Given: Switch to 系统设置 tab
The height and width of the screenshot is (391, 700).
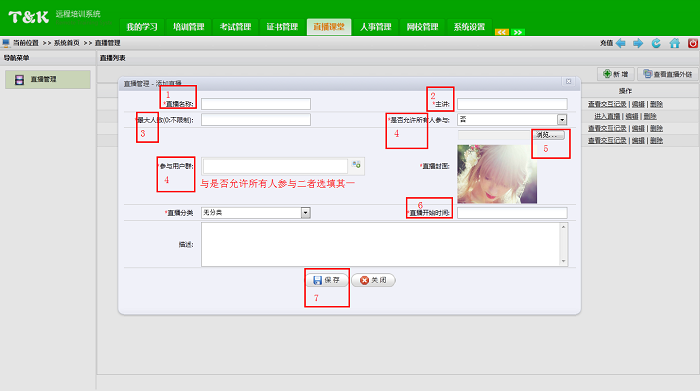Looking at the screenshot, I should point(469,27).
